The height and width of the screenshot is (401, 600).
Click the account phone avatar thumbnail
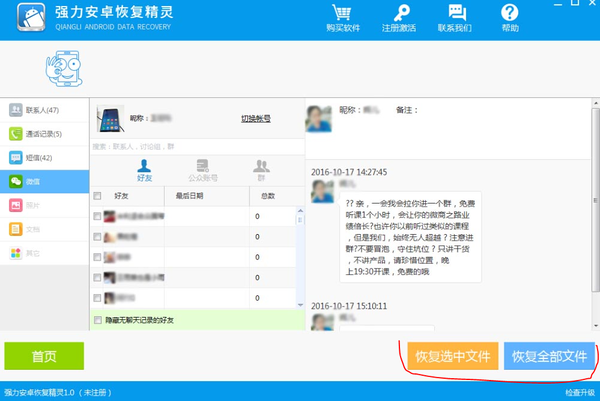(x=110, y=119)
